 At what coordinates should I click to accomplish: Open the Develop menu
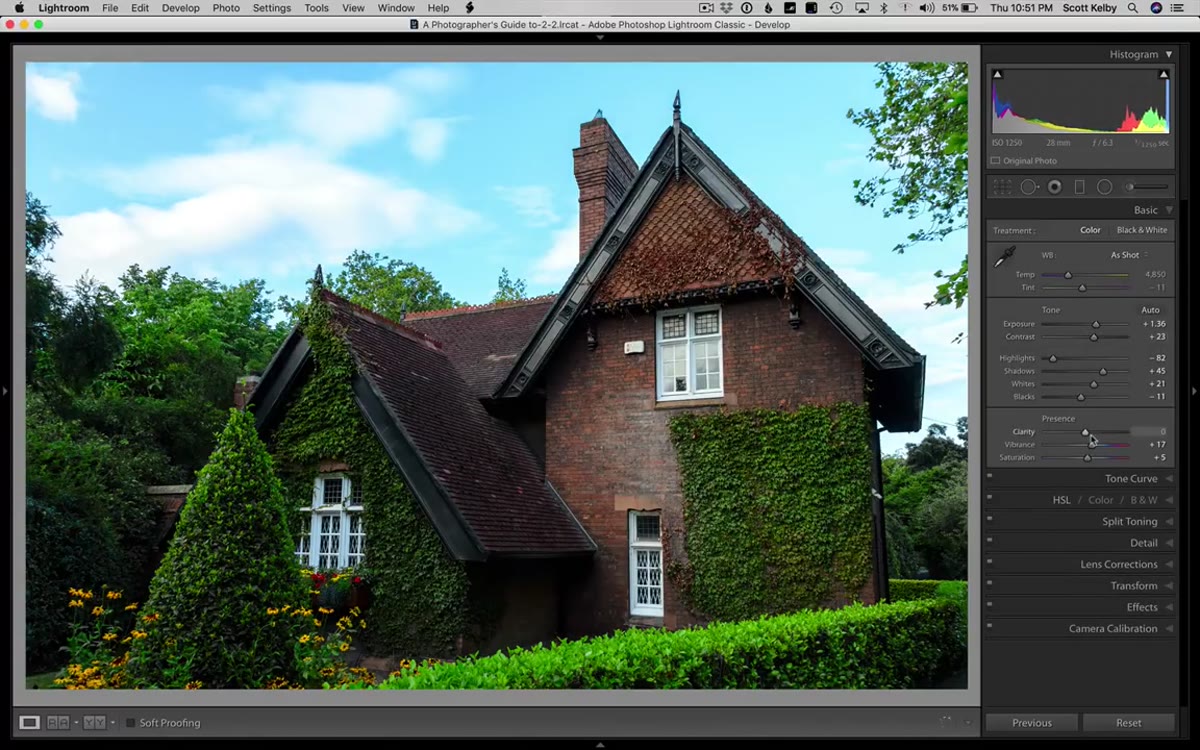click(x=180, y=8)
